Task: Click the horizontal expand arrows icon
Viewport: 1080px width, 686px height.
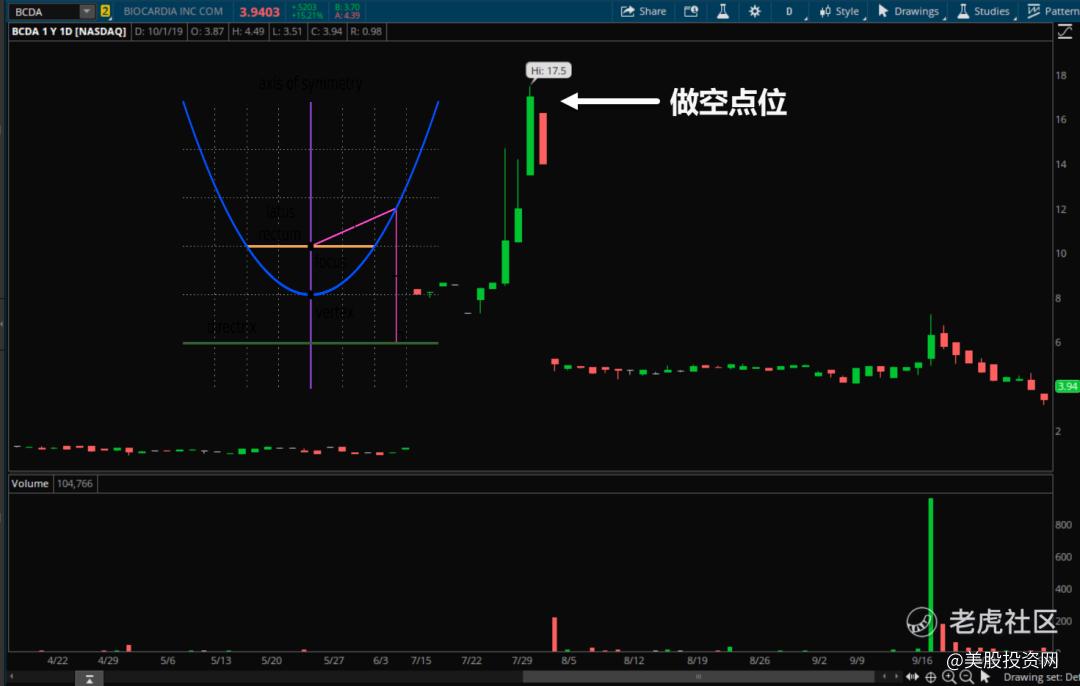Action: point(912,678)
